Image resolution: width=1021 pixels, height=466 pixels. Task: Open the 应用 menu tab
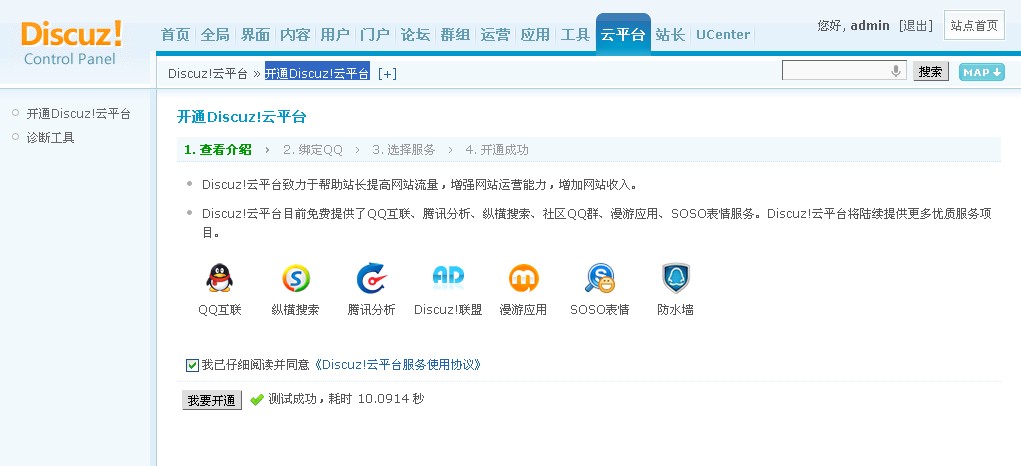click(535, 34)
